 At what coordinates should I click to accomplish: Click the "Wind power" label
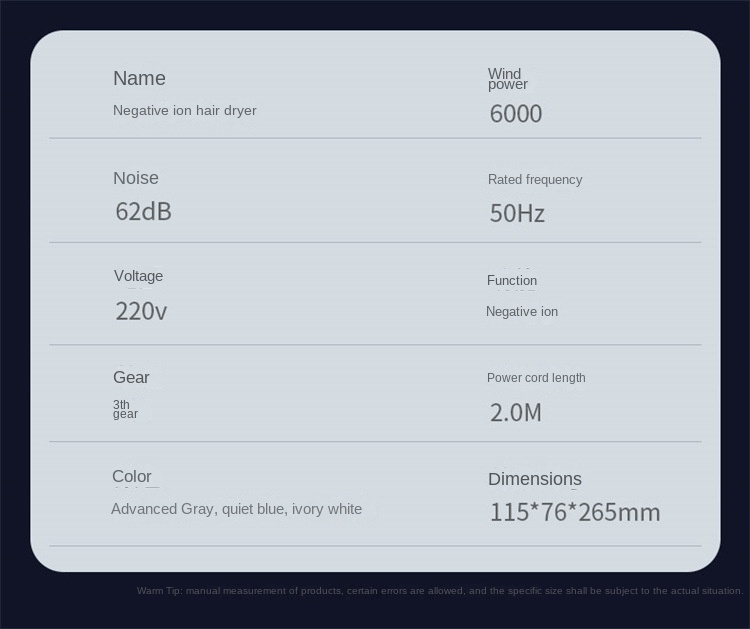click(x=507, y=79)
